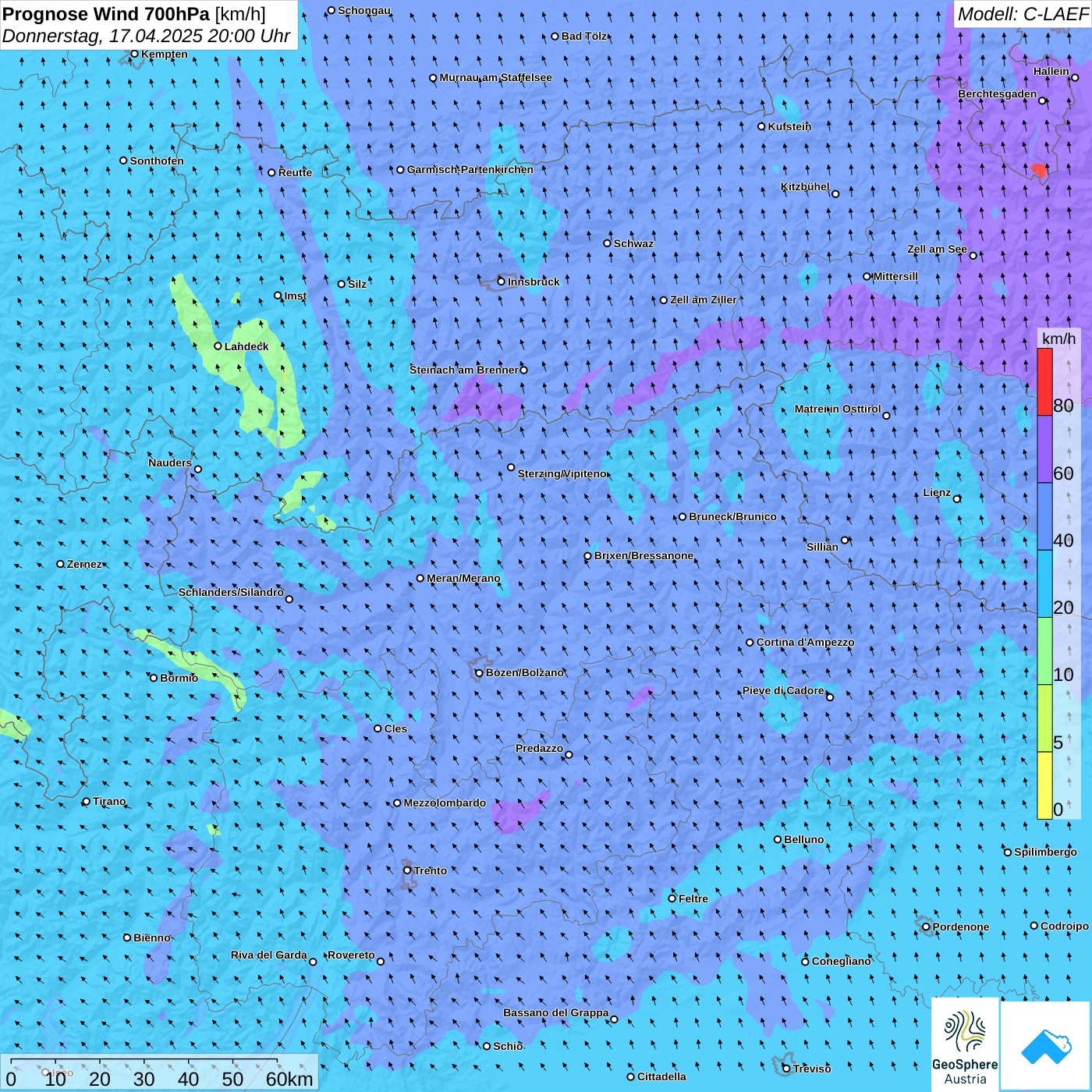Click the 'Matrei in Osttirol' label
This screenshot has width=1092, height=1092.
click(838, 409)
